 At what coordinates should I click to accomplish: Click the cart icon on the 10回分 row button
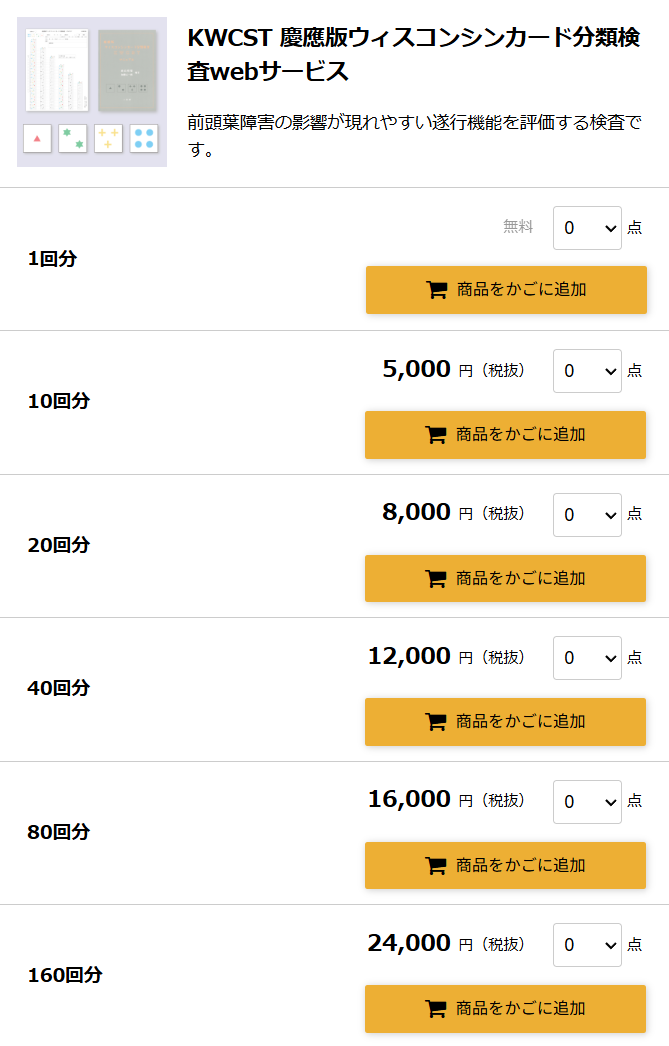(435, 434)
